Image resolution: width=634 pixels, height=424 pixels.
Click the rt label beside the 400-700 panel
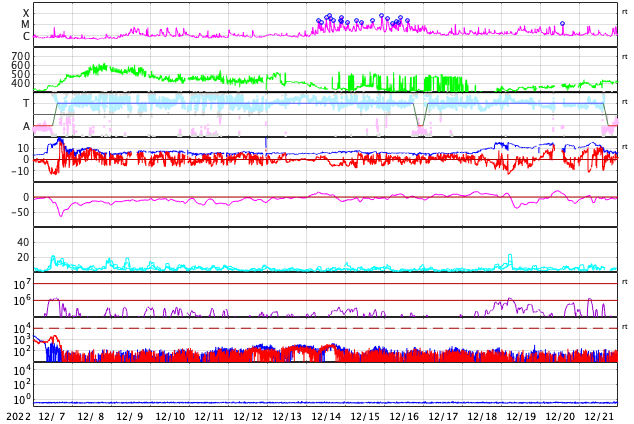click(625, 57)
